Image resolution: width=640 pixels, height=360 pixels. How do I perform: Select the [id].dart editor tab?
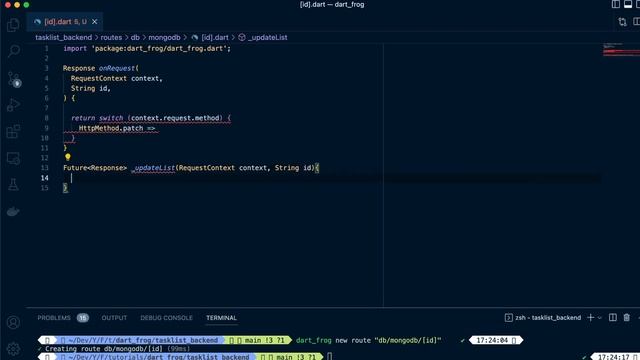tap(65, 22)
